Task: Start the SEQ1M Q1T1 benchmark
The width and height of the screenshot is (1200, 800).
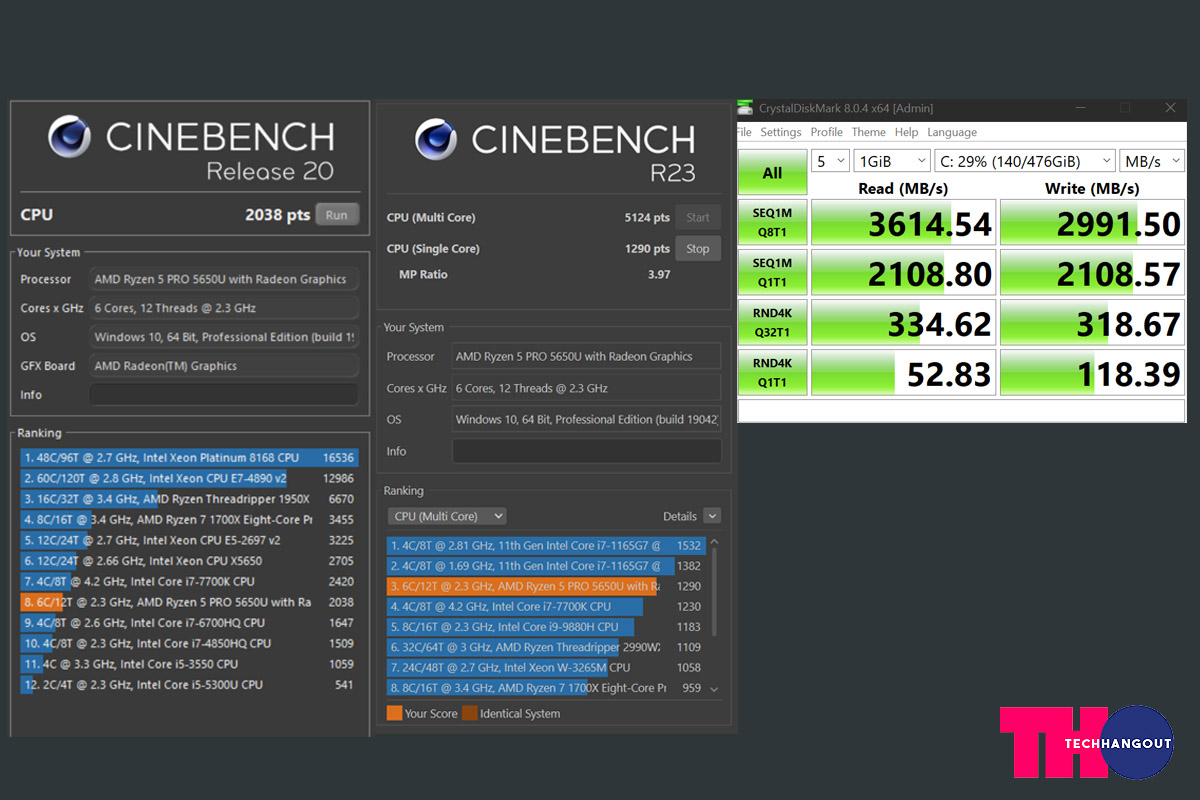Action: pyautogui.click(x=772, y=273)
